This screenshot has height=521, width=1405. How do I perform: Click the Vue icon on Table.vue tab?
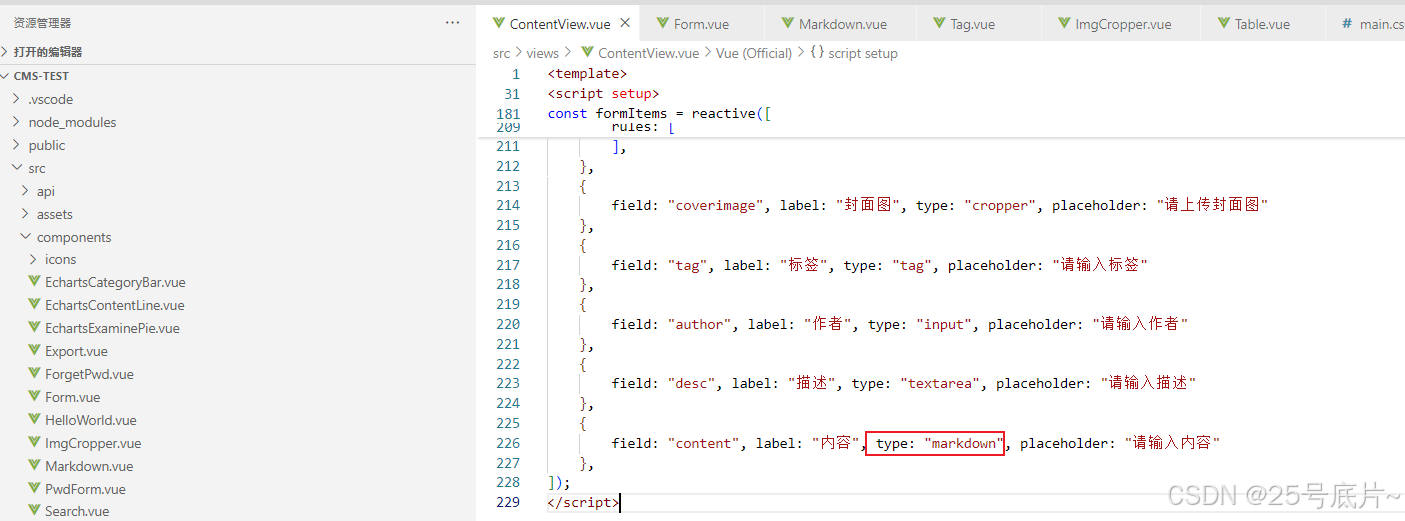pos(1223,23)
